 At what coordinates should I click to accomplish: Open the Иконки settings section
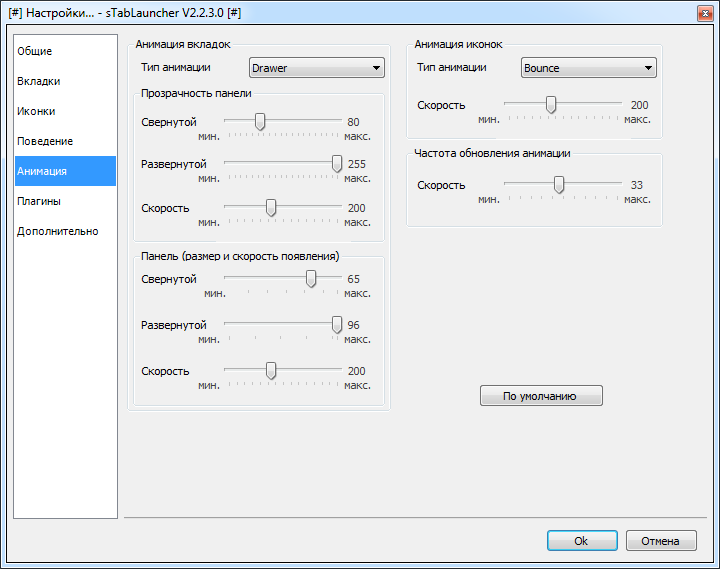coord(65,111)
